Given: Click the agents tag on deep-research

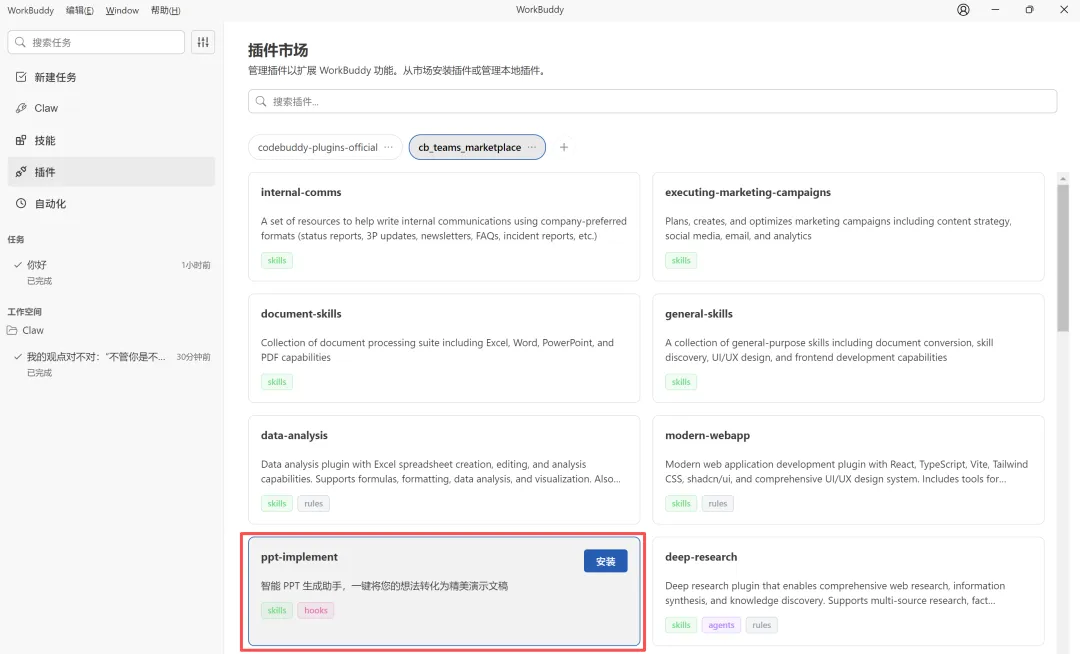Looking at the screenshot, I should (721, 625).
